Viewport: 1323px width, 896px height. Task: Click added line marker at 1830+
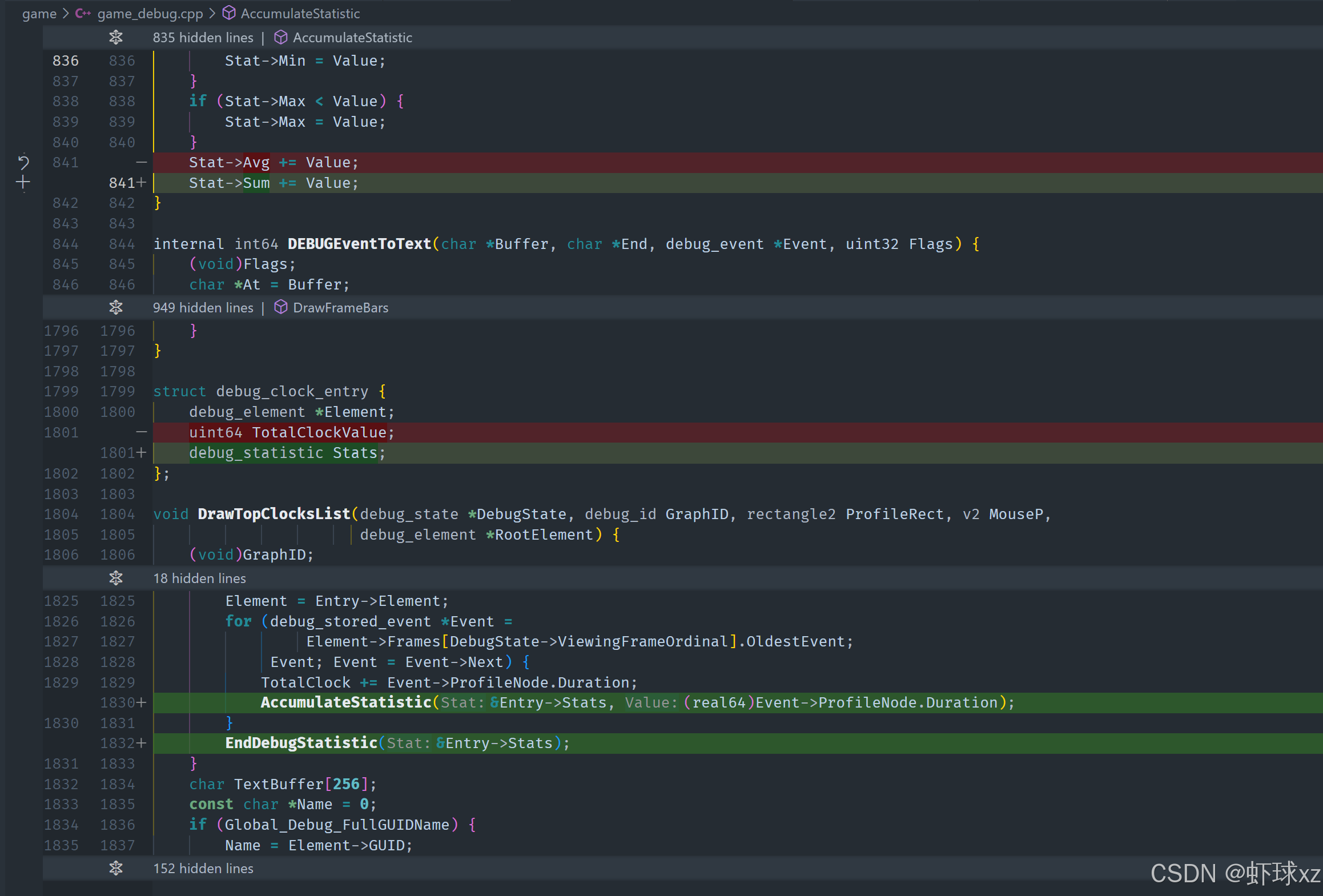click(140, 702)
